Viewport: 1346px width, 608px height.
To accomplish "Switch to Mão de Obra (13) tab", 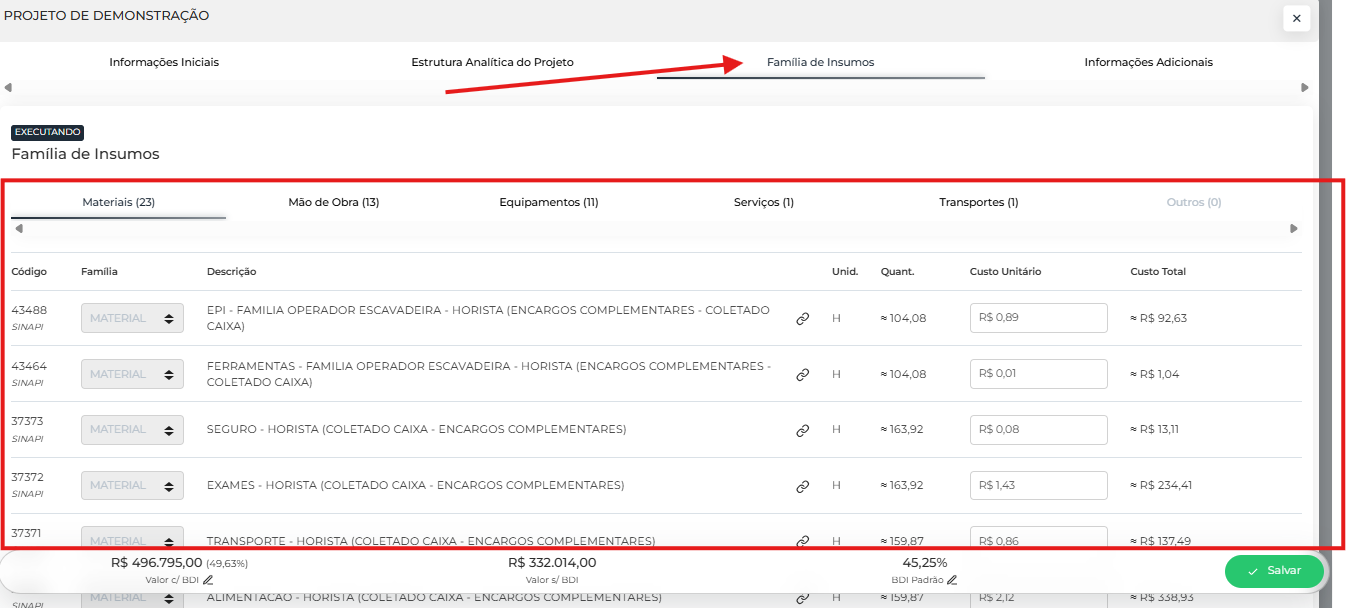I will [333, 202].
